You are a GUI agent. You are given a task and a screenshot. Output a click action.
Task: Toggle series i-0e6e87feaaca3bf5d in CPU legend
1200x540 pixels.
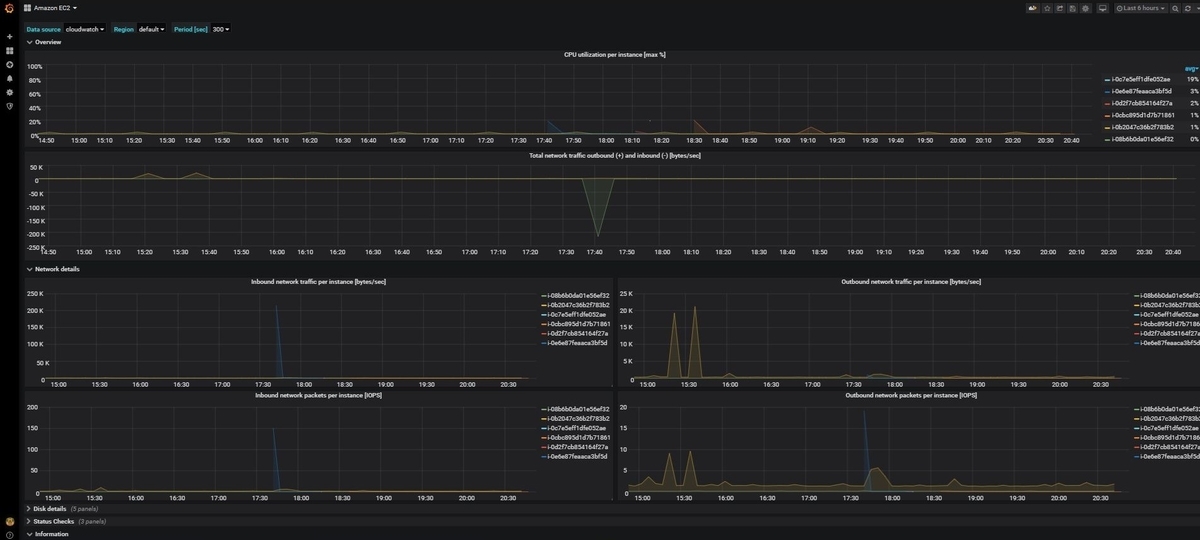[1140, 91]
